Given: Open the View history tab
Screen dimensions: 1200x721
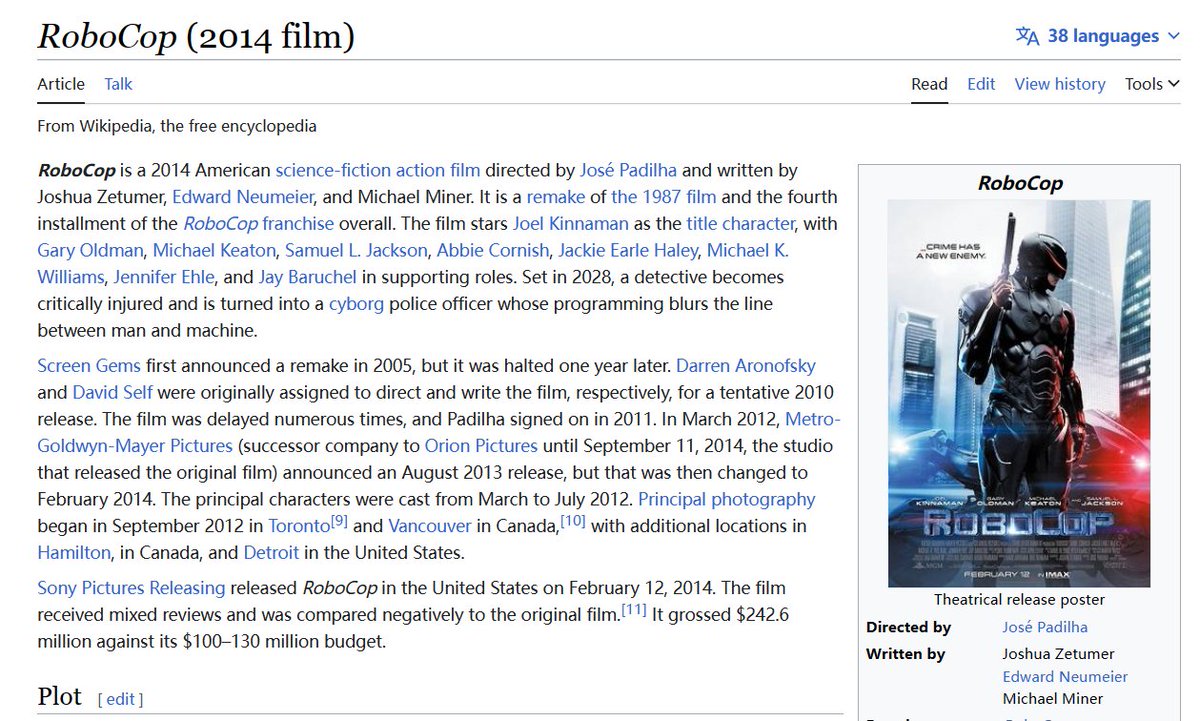Looking at the screenshot, I should tap(1060, 84).
